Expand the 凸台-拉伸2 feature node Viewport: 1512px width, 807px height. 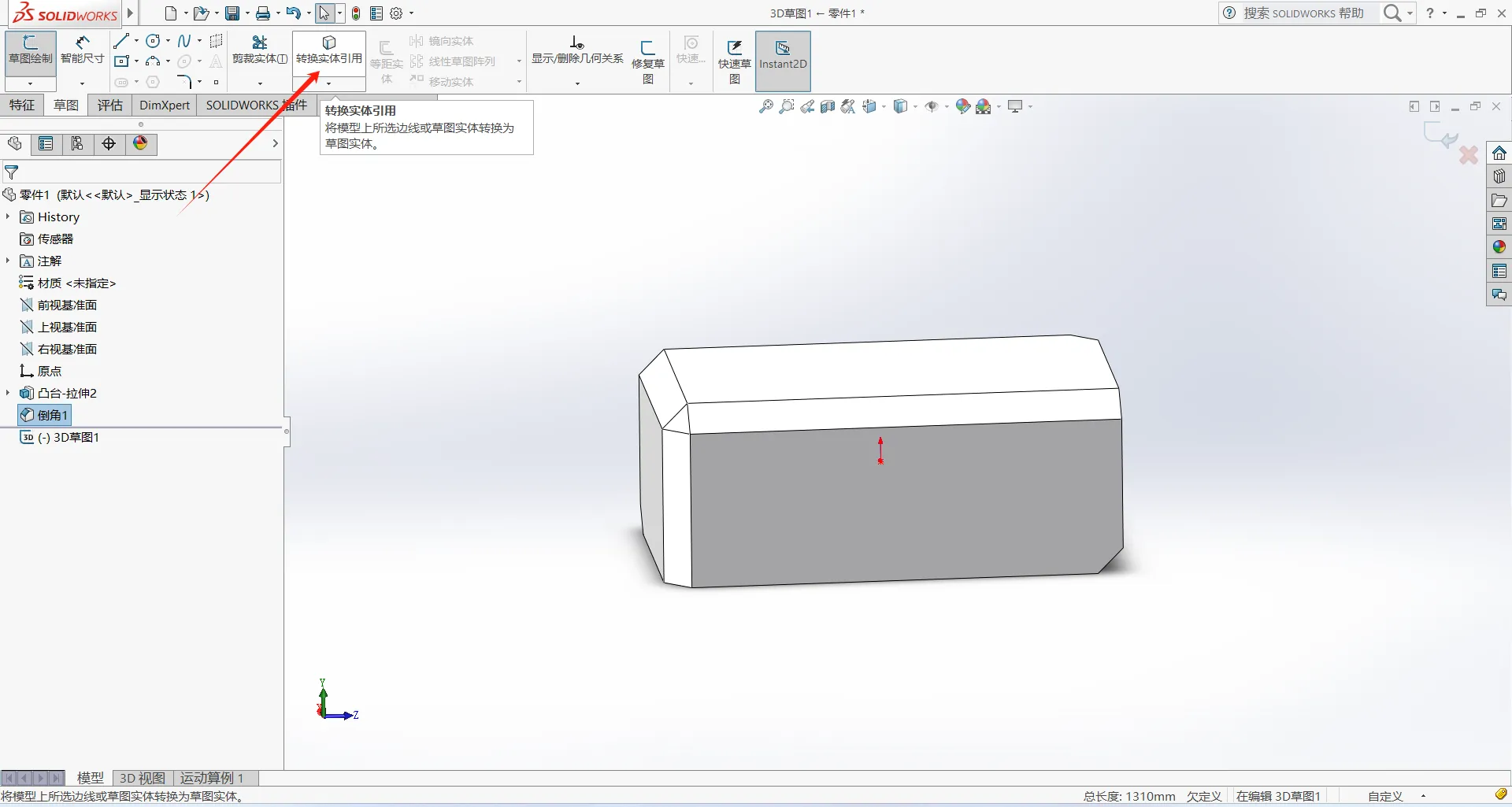[x=8, y=393]
